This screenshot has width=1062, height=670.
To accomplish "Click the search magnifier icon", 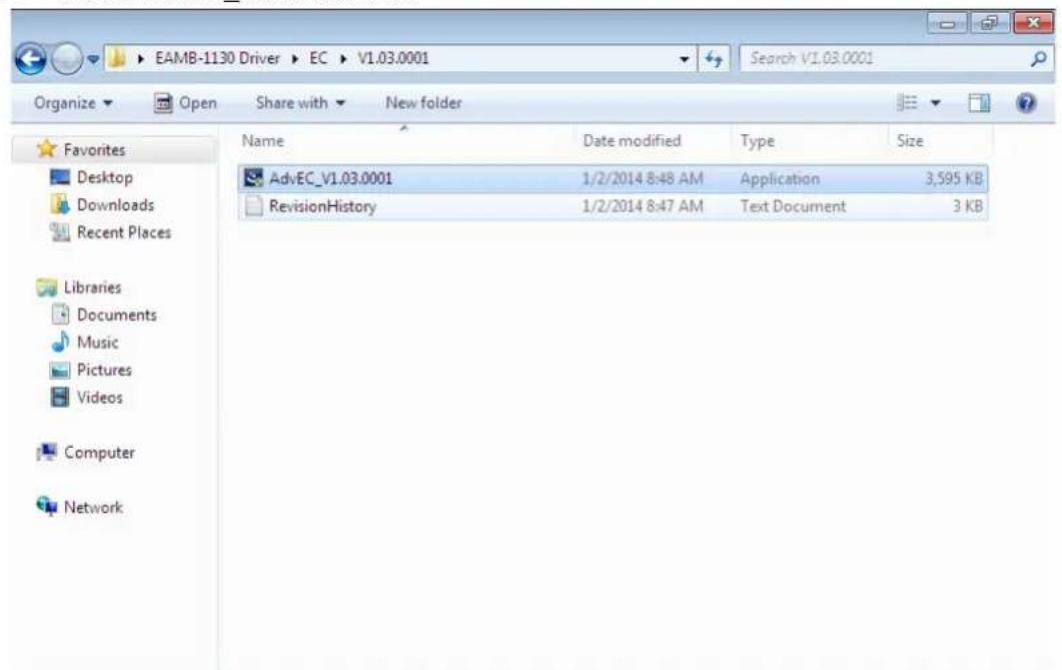I will (1039, 59).
